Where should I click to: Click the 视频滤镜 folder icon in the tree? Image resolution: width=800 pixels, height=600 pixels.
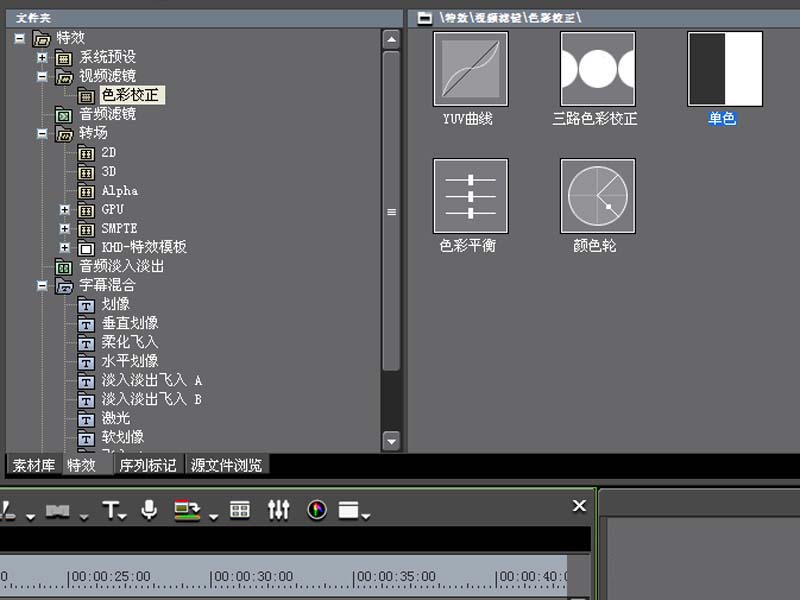[64, 79]
